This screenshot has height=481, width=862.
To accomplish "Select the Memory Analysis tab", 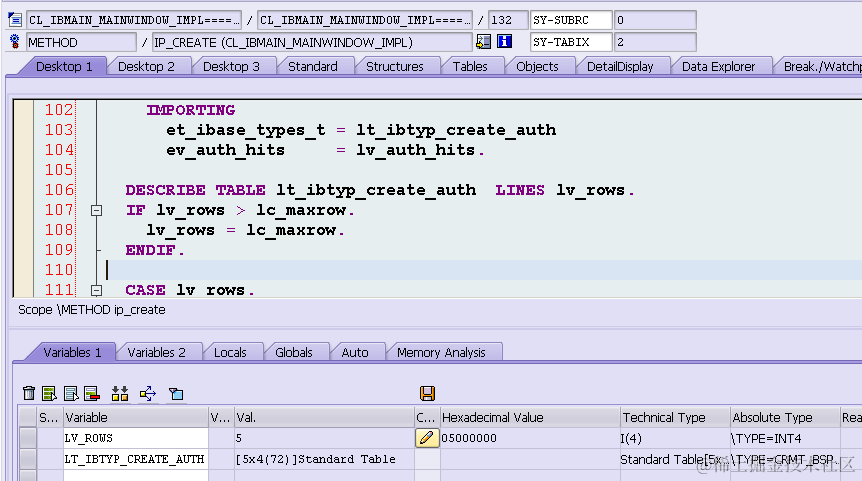I will (441, 352).
